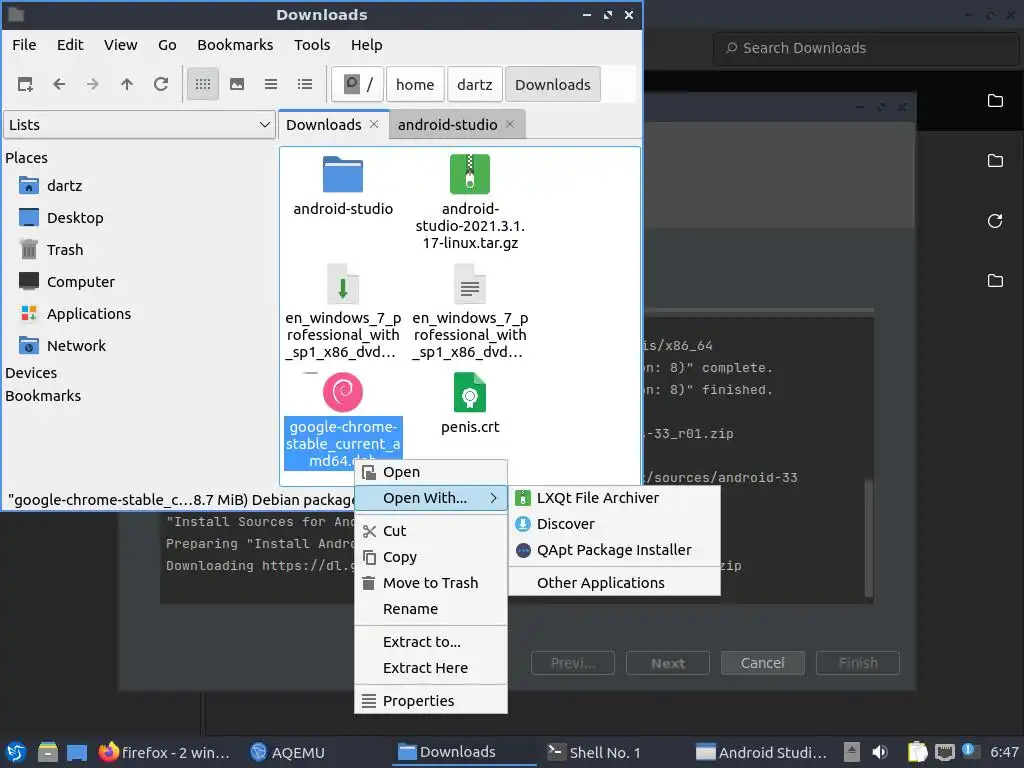The height and width of the screenshot is (768, 1024).
Task: Select Applications in Places
Action: [x=88, y=314]
